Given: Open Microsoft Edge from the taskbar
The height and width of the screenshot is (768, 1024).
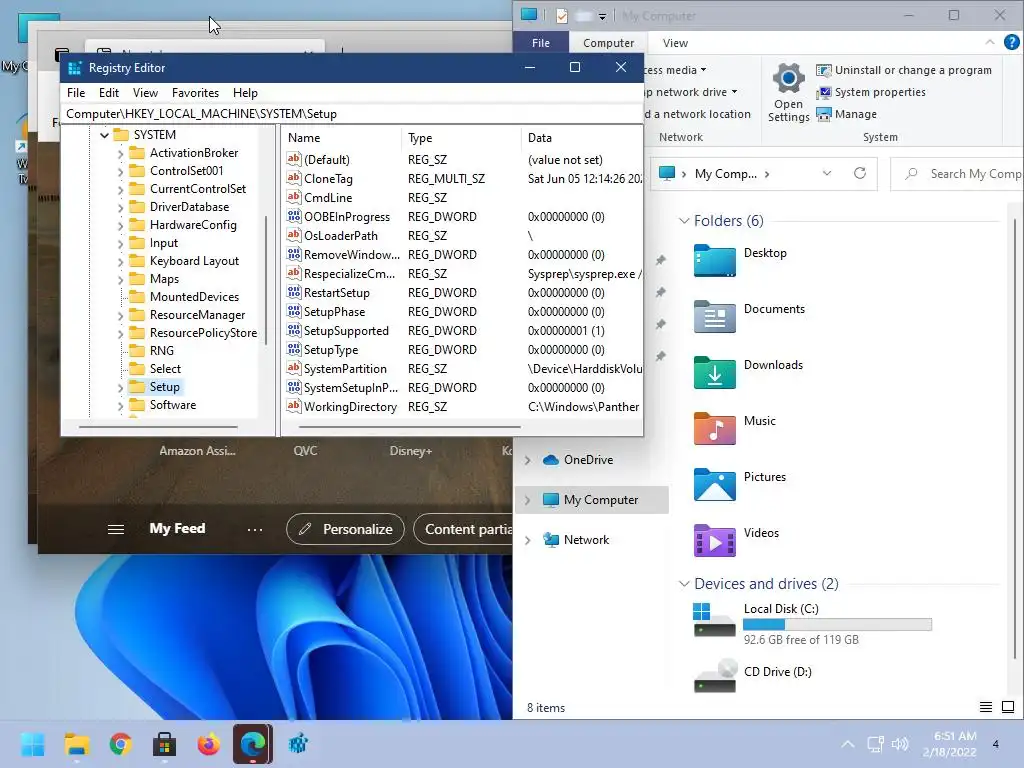Looking at the screenshot, I should coord(253,744).
